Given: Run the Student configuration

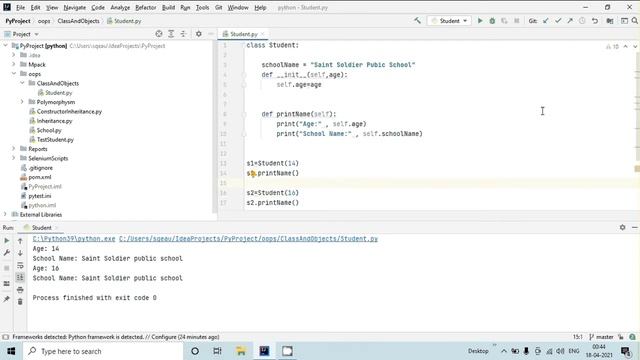Looking at the screenshot, I should click(480, 21).
